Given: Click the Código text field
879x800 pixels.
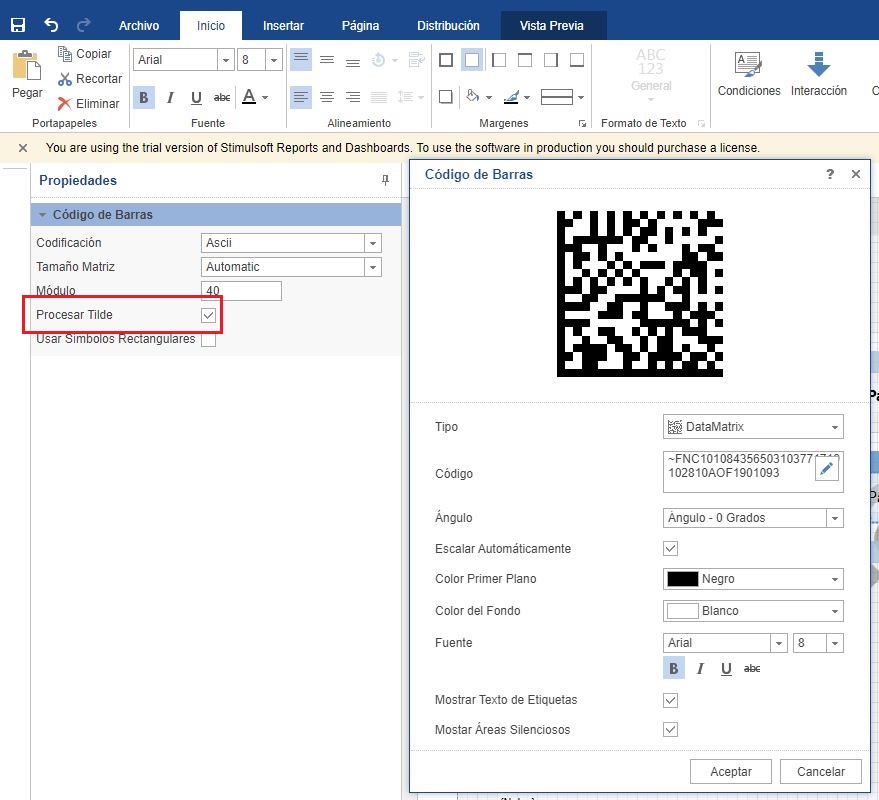Looking at the screenshot, I should point(753,472).
